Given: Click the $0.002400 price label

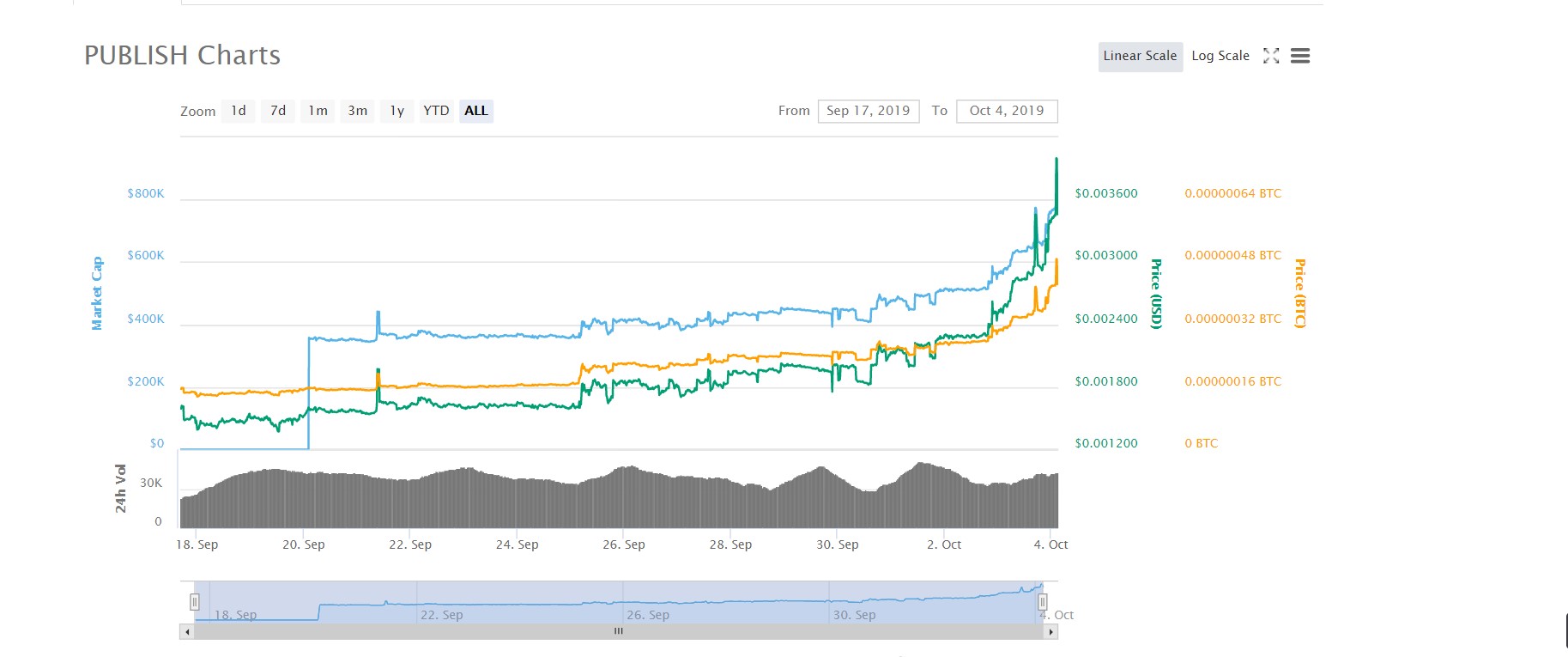Looking at the screenshot, I should pos(1106,319).
